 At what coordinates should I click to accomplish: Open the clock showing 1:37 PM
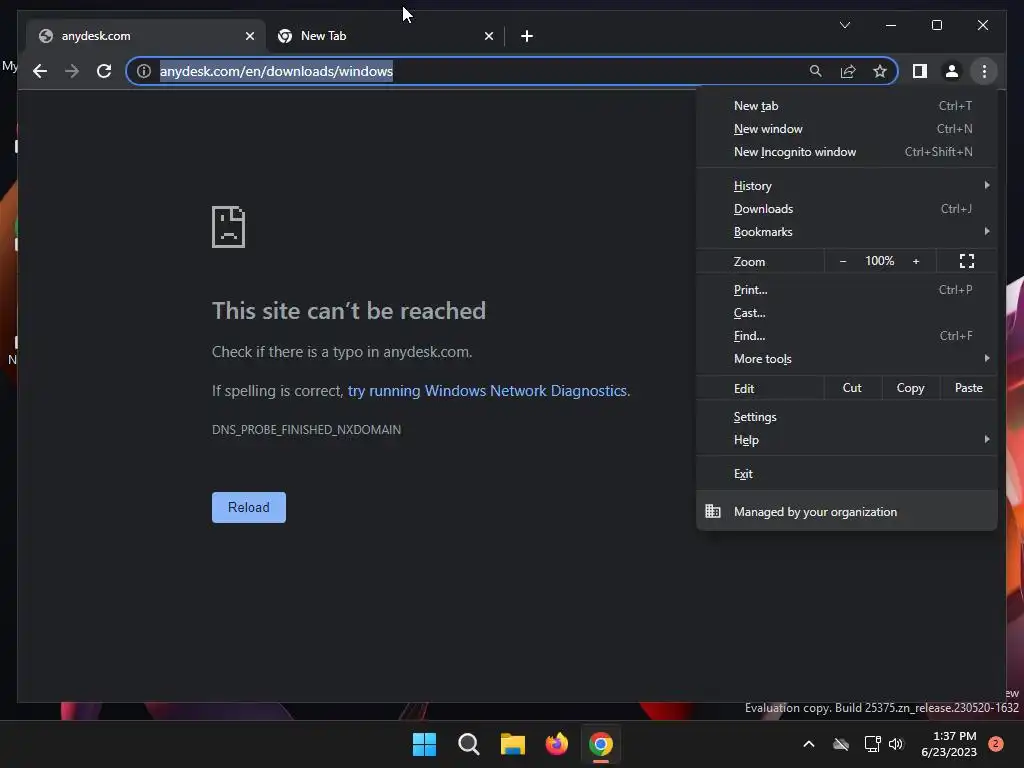[949, 744]
